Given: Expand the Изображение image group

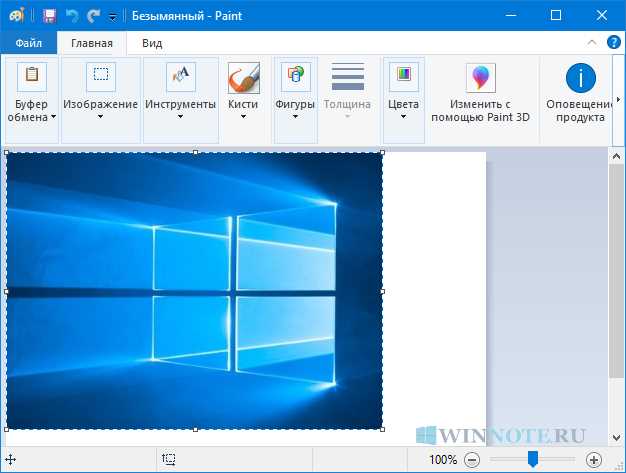Looking at the screenshot, I should click(x=100, y=92).
